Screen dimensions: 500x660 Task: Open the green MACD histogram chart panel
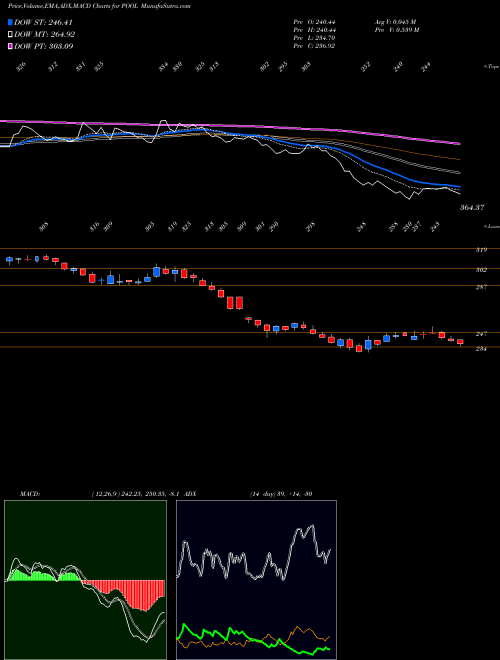(85, 580)
